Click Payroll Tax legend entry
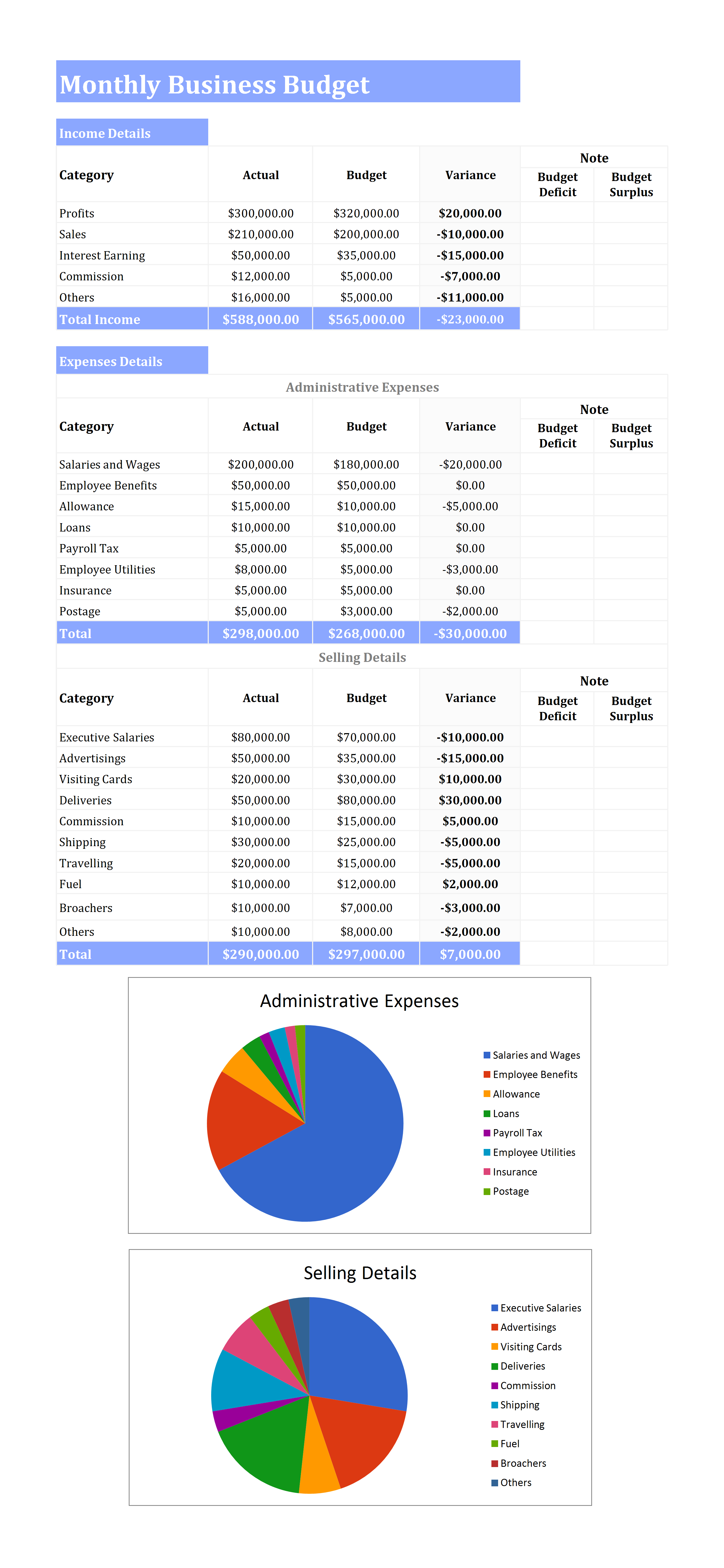Image resolution: width=724 pixels, height=1568 pixels. pos(513,1133)
